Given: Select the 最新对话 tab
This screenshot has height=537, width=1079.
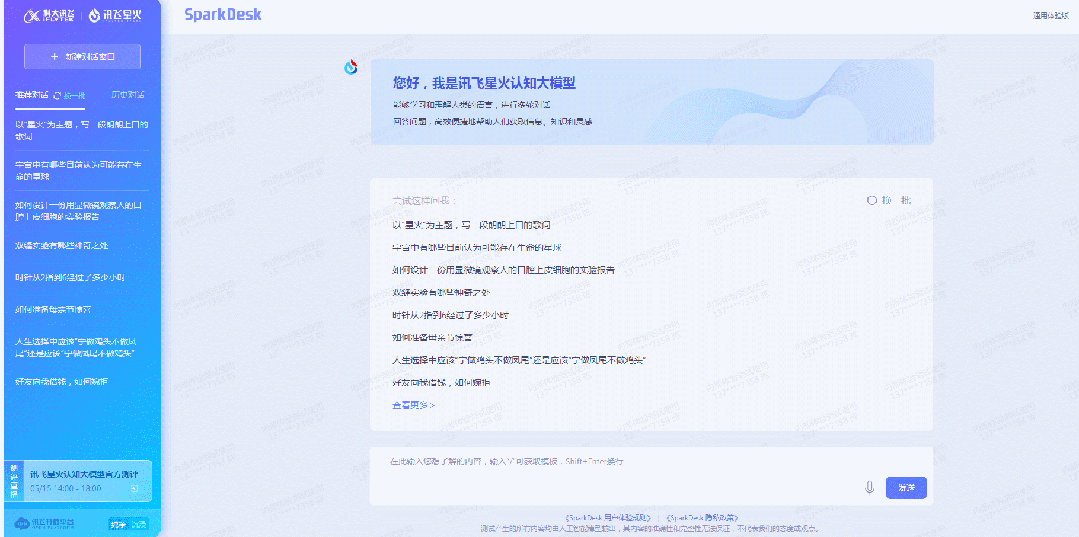Looking at the screenshot, I should coord(31,95).
